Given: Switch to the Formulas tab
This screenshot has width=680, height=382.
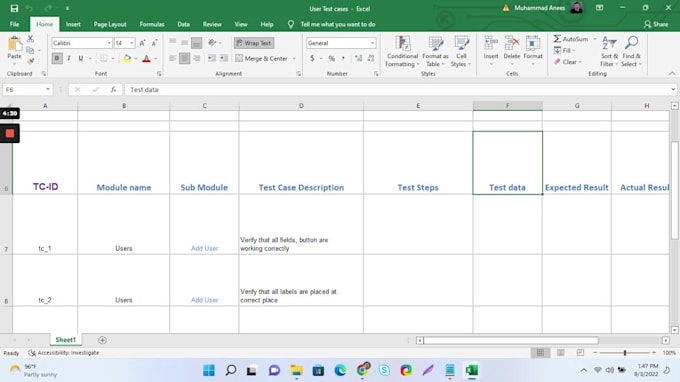Looking at the screenshot, I should pyautogui.click(x=152, y=24).
